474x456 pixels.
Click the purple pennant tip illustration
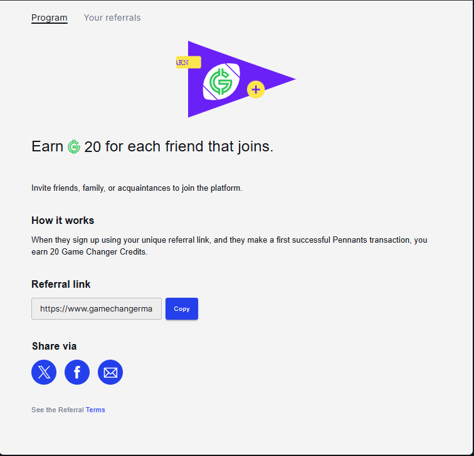[x=282, y=79]
